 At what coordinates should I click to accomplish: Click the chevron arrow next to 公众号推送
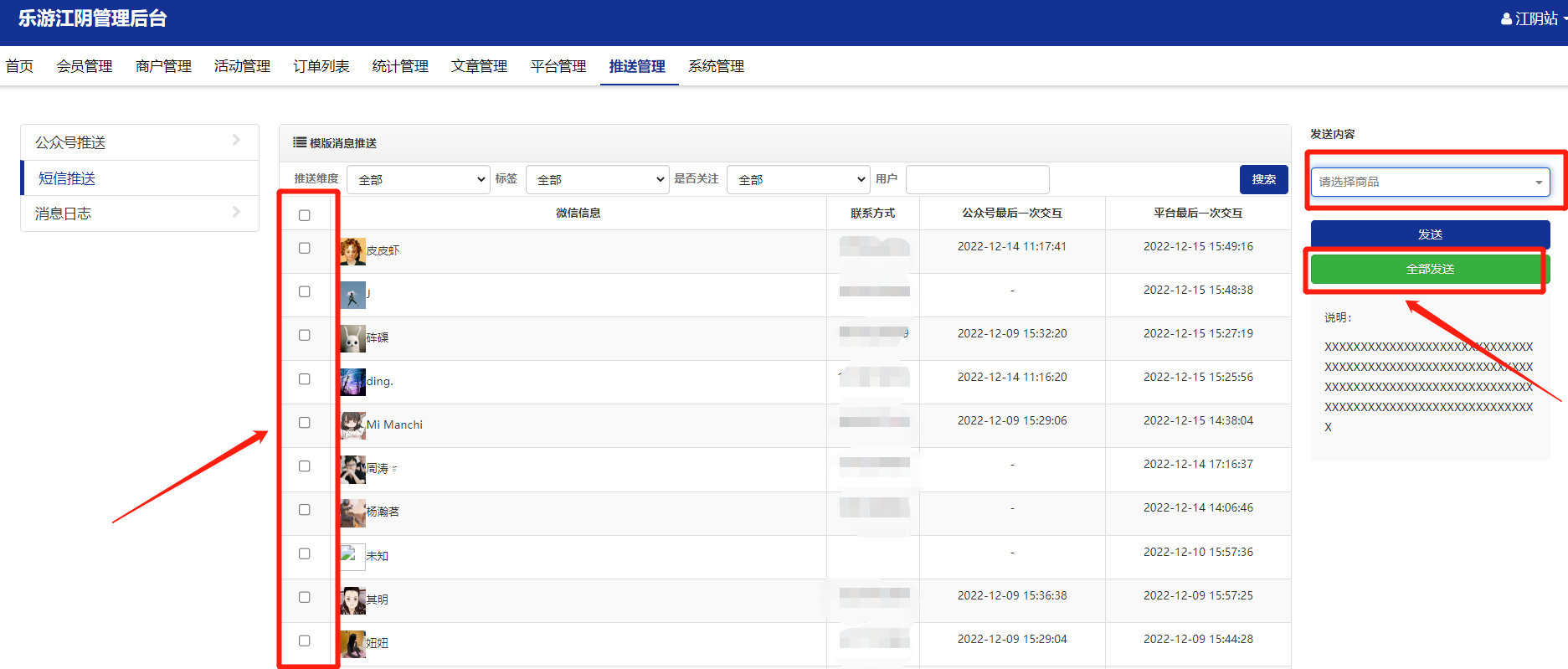coord(236,141)
